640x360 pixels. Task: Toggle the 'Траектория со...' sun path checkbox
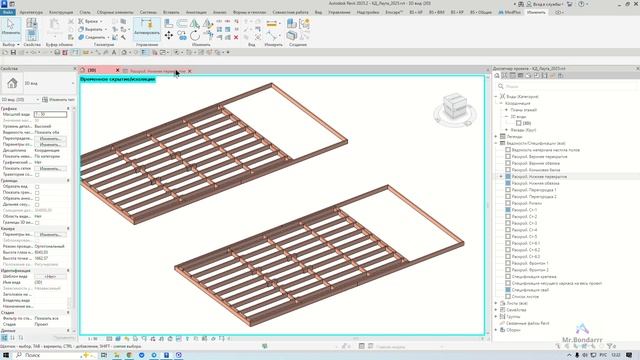pyautogui.click(x=37, y=174)
